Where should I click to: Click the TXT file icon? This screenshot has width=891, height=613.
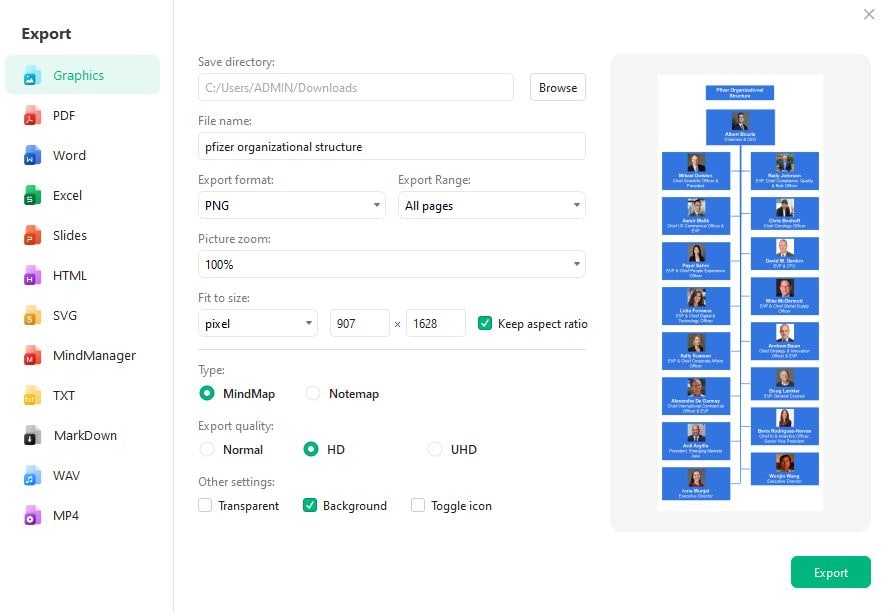tap(32, 395)
